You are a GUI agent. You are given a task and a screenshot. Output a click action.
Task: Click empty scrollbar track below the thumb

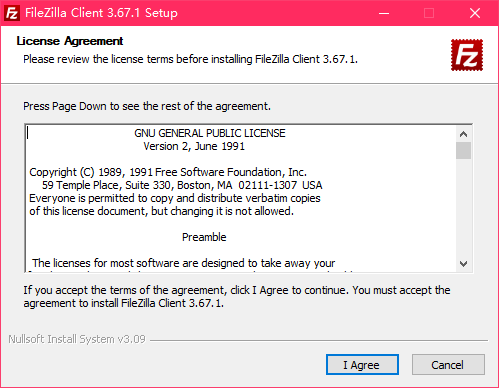[x=463, y=207]
